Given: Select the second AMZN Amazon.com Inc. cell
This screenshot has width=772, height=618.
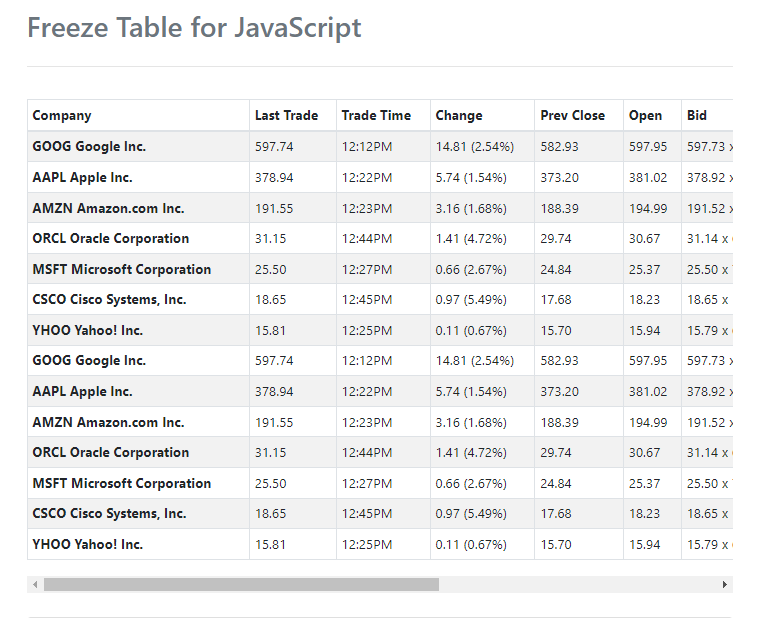Looking at the screenshot, I should 138,423.
